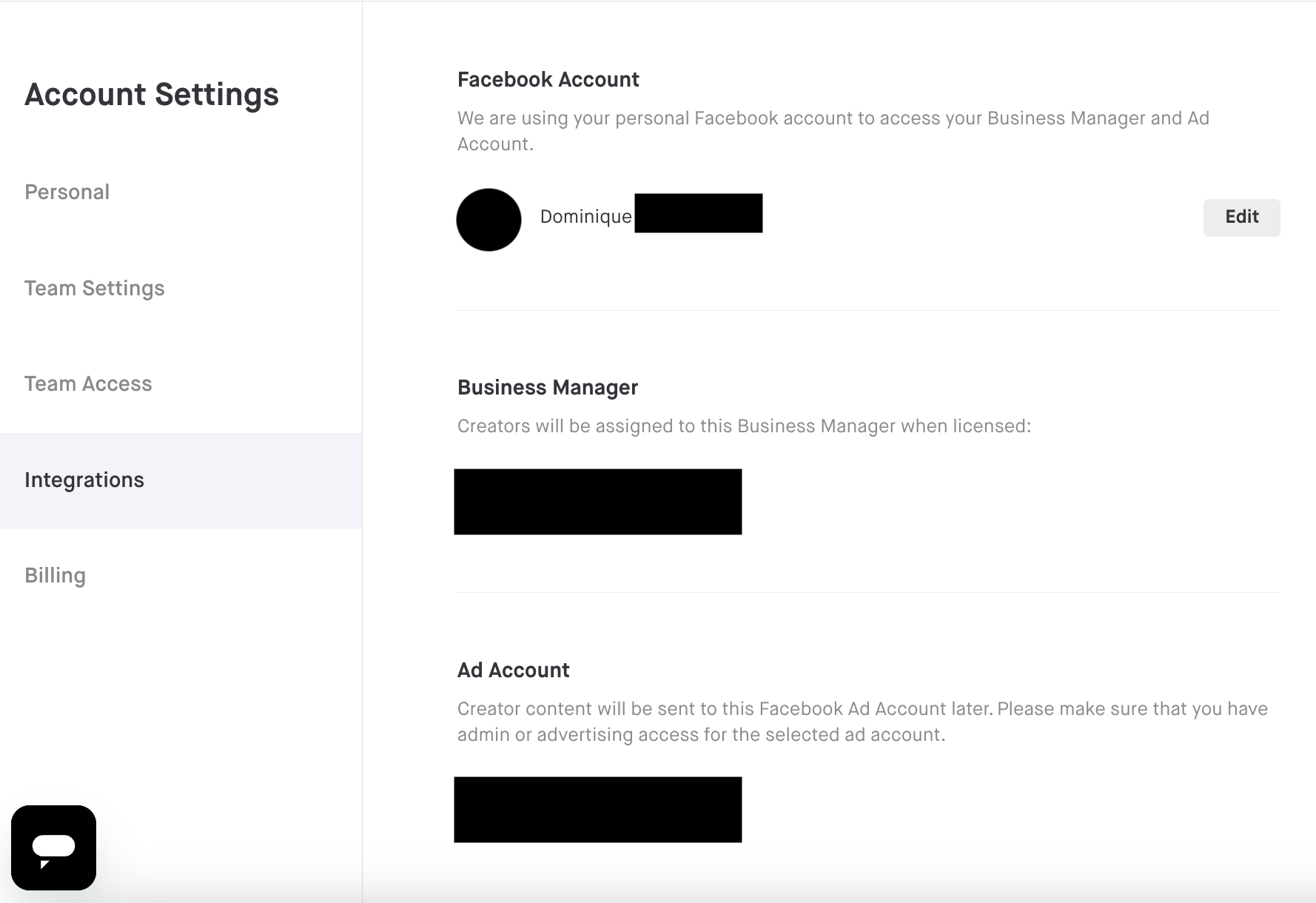Click the Dominique account name
1316x903 pixels.
(585, 216)
